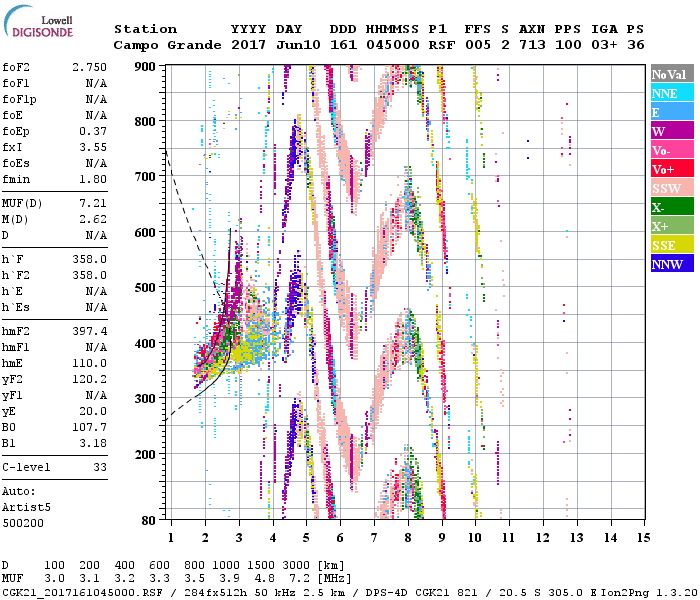Pick the X- dark green legend entry
Viewport: 700px width, 600px height.
pos(672,208)
